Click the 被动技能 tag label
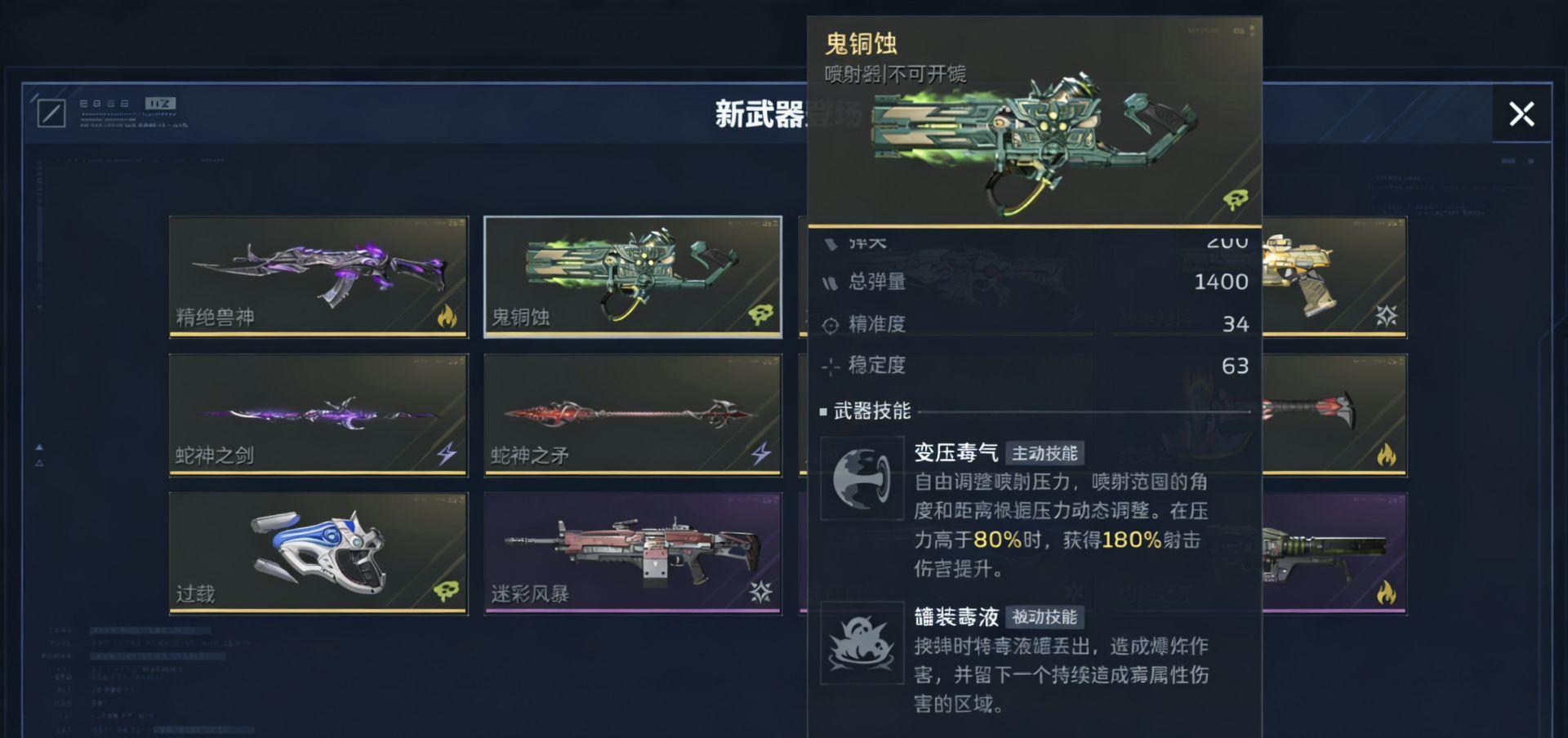Viewport: 1568px width, 738px height. 1045,617
